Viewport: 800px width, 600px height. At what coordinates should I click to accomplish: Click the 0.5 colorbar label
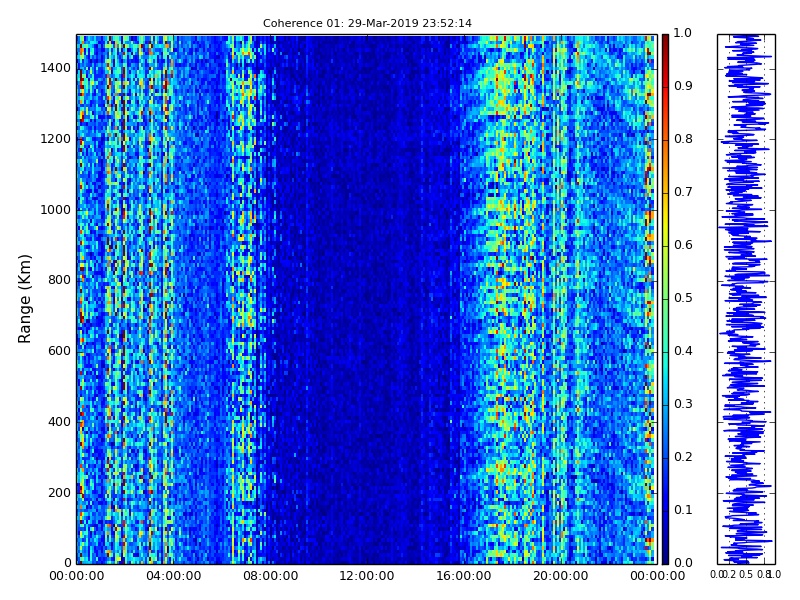pos(683,298)
